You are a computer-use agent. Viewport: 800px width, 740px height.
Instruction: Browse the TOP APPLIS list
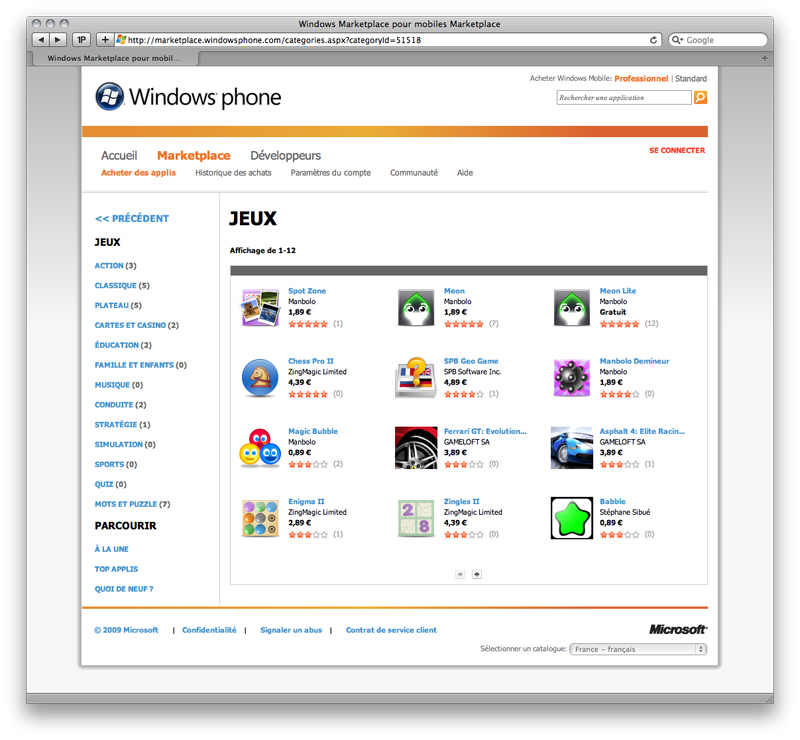pos(116,569)
